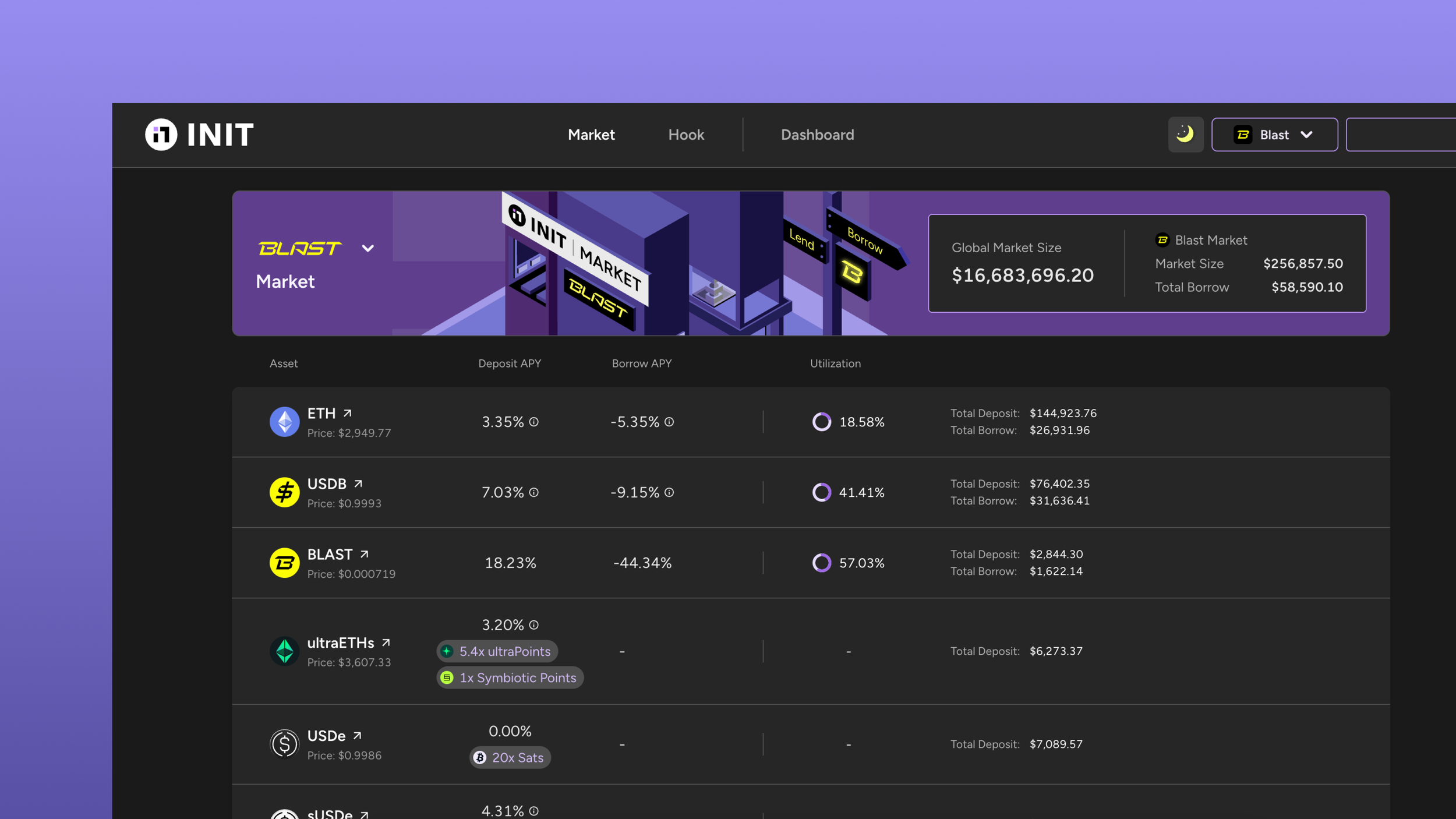The width and height of the screenshot is (1456, 819).
Task: Click the 5.4x ultraPoints badge
Action: point(497,651)
